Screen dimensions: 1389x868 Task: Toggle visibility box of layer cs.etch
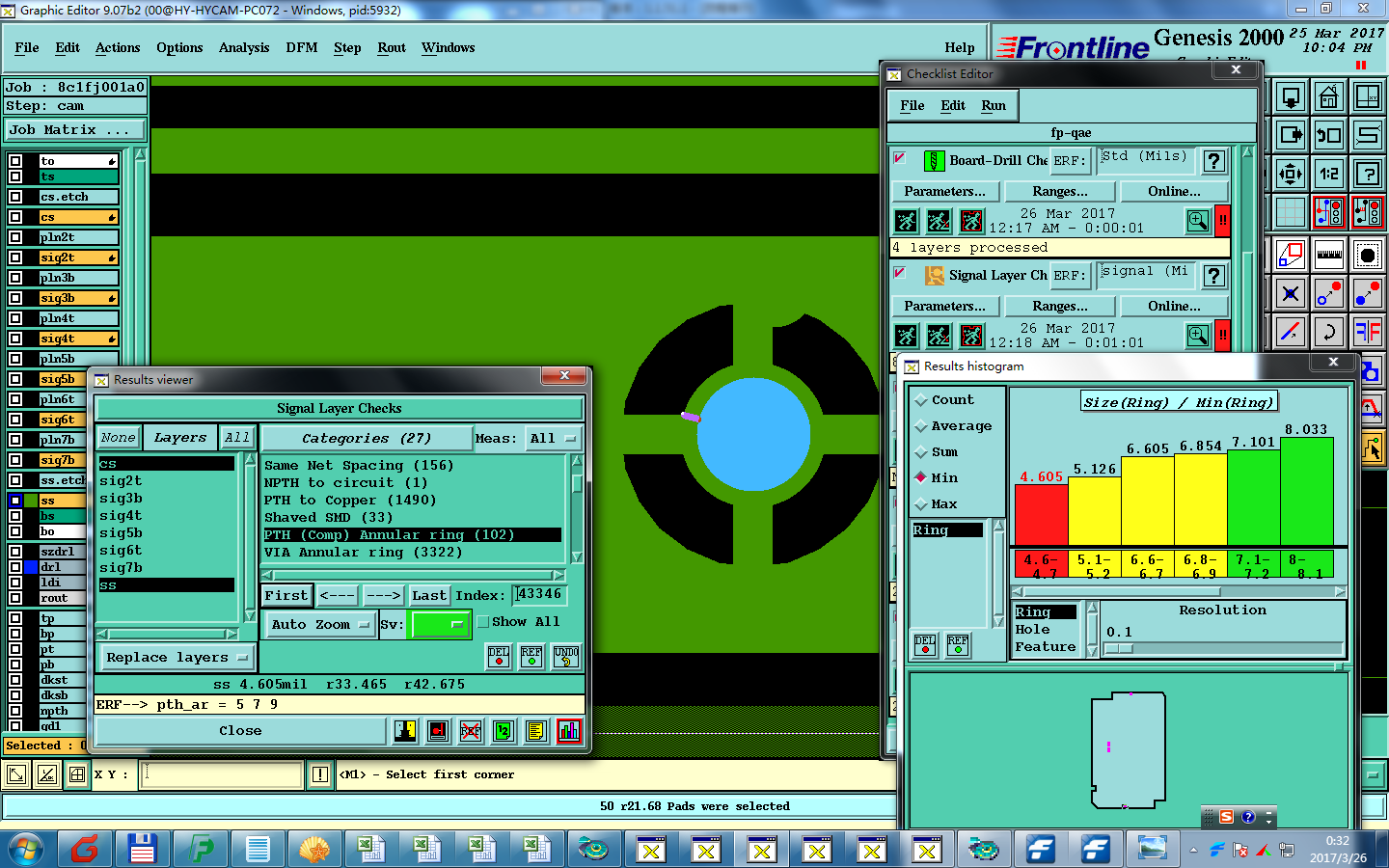[x=15, y=197]
